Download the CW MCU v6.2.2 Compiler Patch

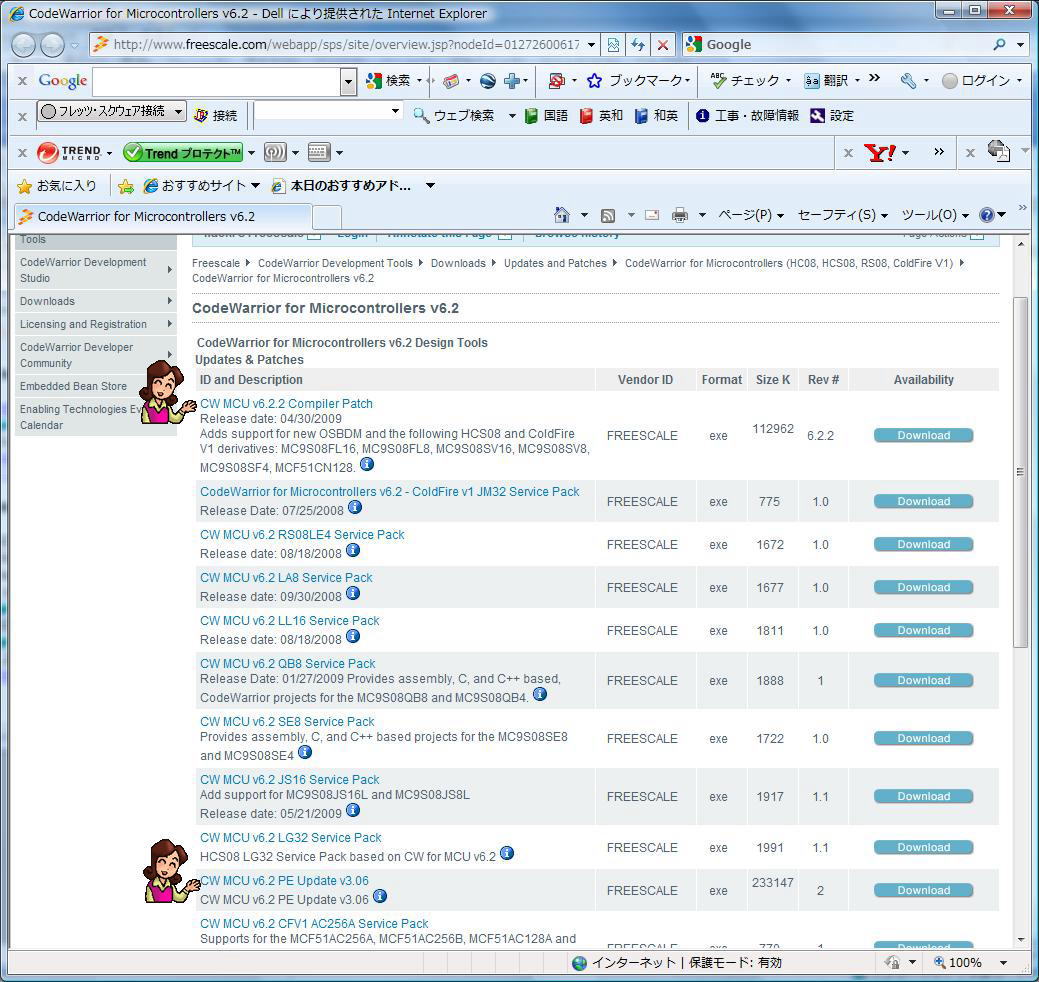(x=923, y=435)
